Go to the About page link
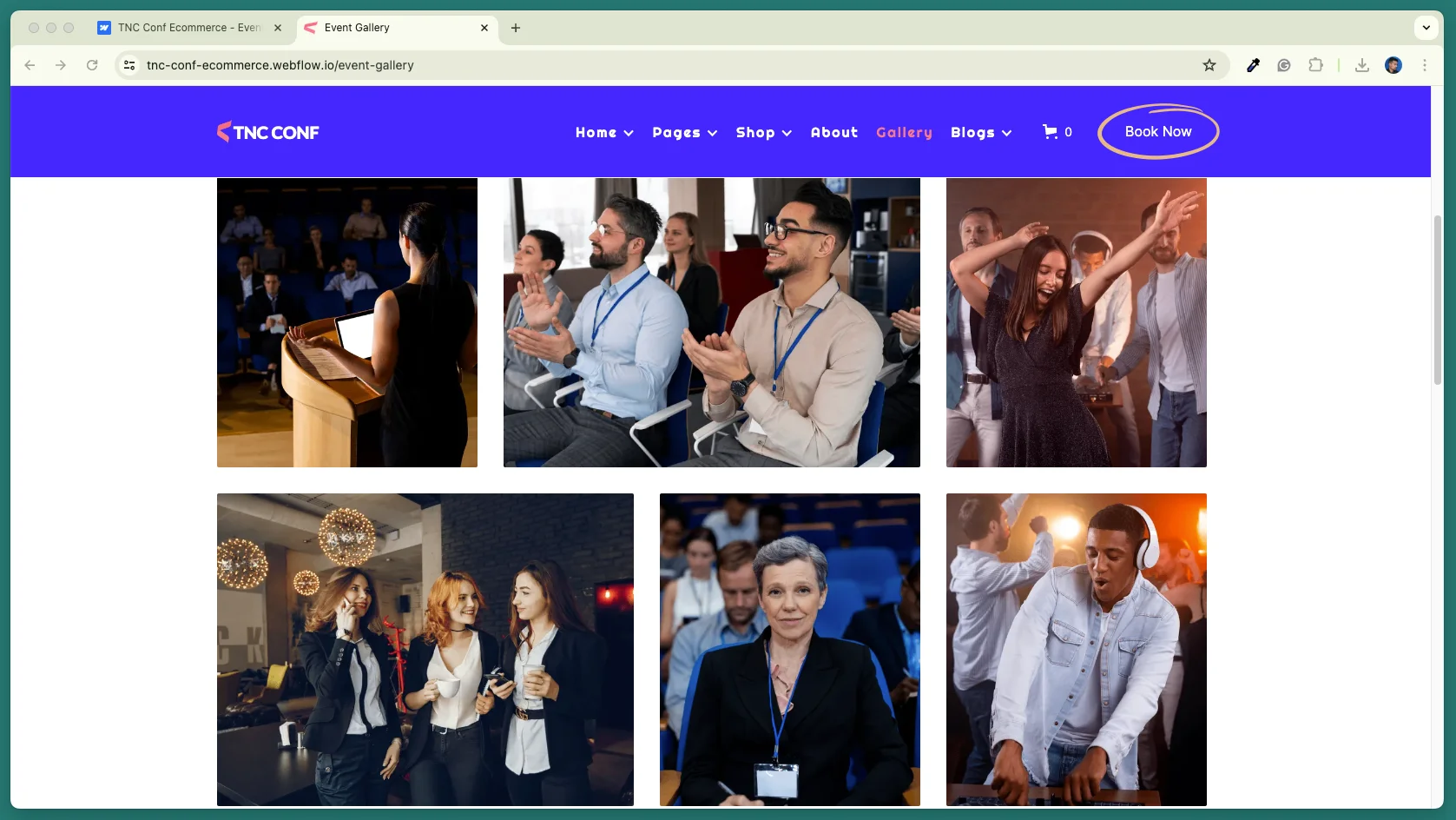1456x820 pixels. pyautogui.click(x=834, y=132)
